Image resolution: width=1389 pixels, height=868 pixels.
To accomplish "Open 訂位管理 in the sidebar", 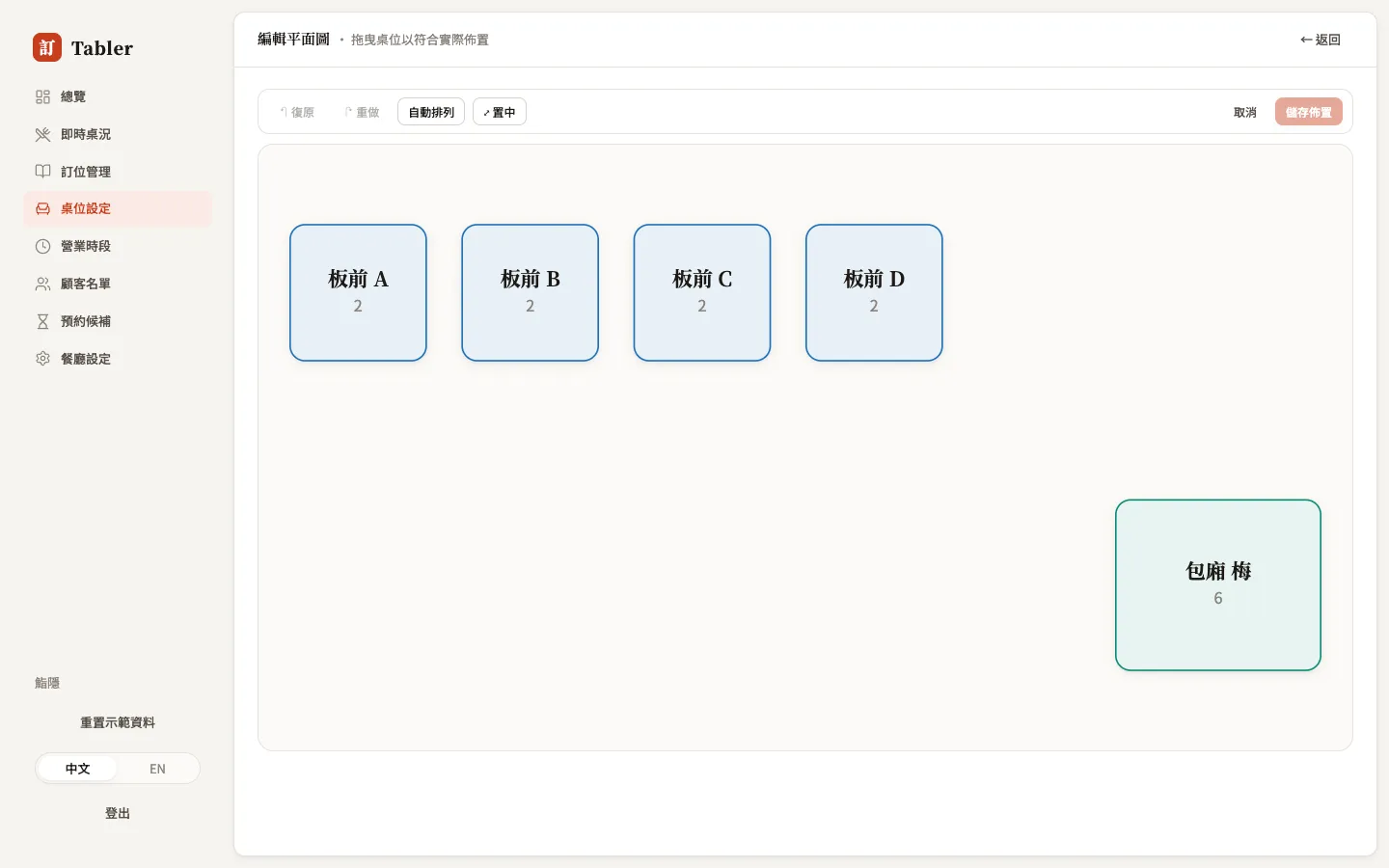I will [x=118, y=172].
